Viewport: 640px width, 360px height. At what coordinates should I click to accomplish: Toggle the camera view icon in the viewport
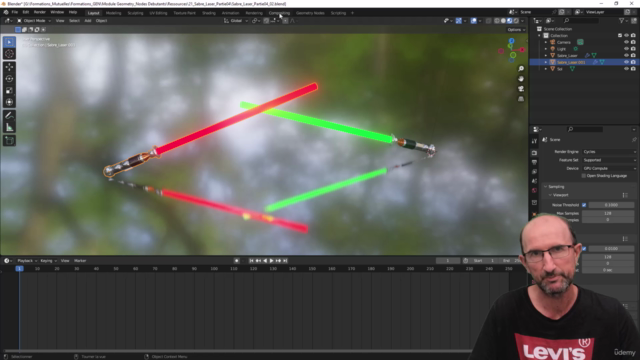[521, 89]
